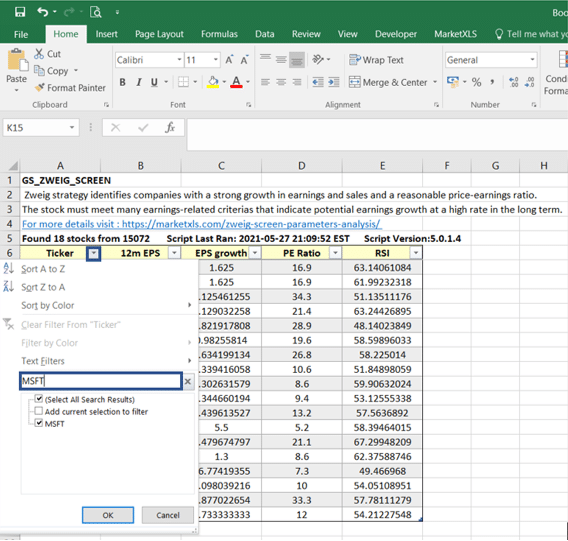
Task: Check Add current selection to filter
Action: 39,411
